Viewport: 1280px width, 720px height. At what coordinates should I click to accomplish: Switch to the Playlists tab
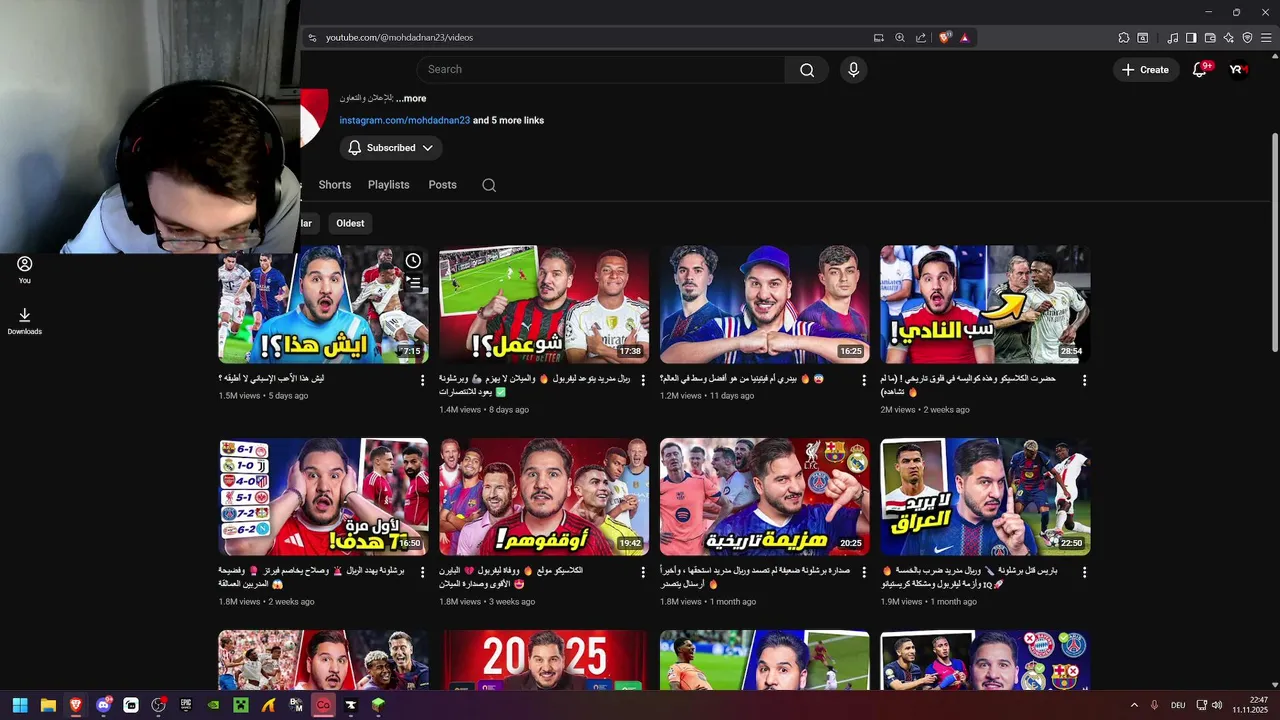pos(389,185)
